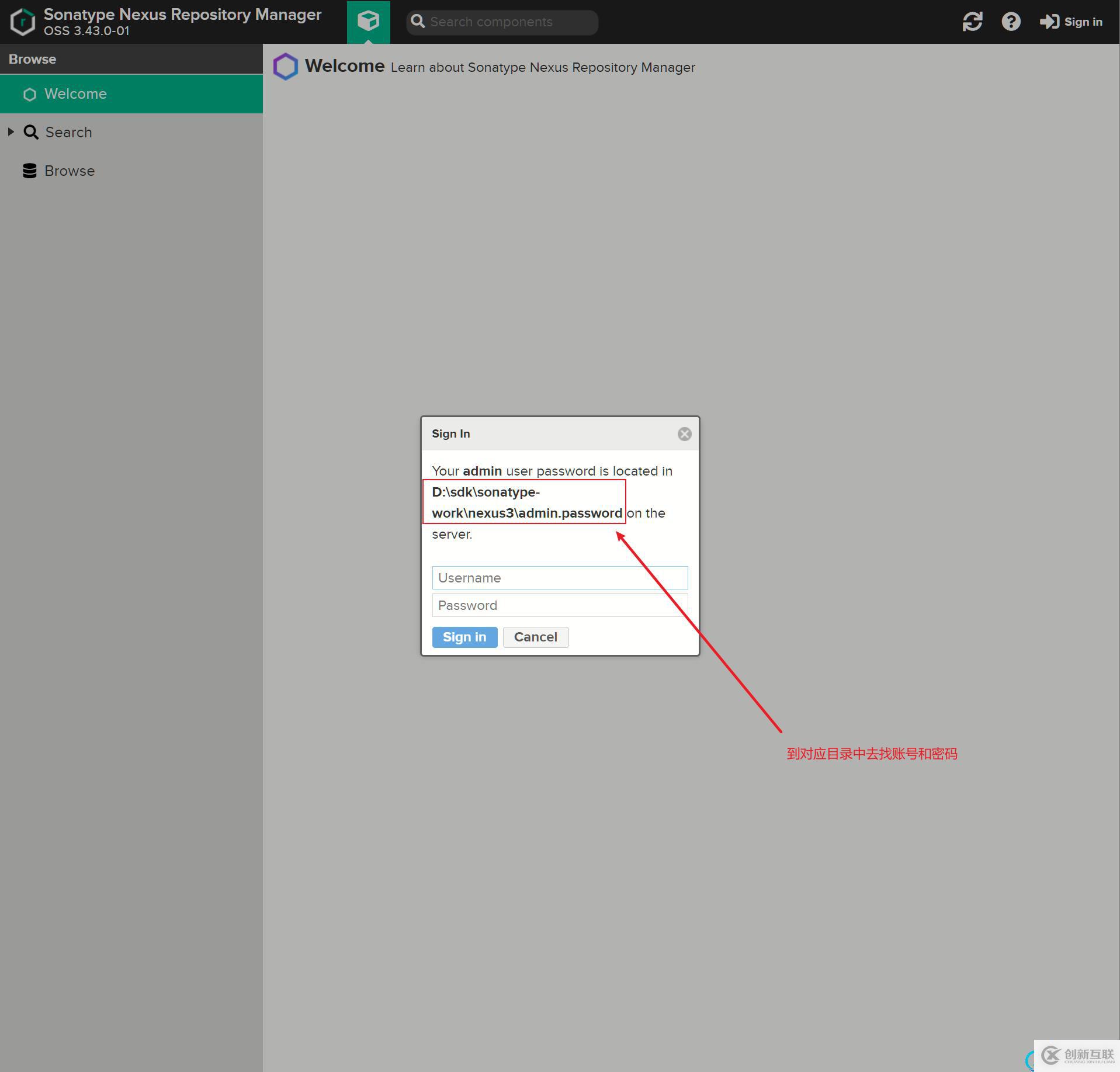
Task: Click the OSS 3.43.0-01 version label
Action: (x=86, y=31)
